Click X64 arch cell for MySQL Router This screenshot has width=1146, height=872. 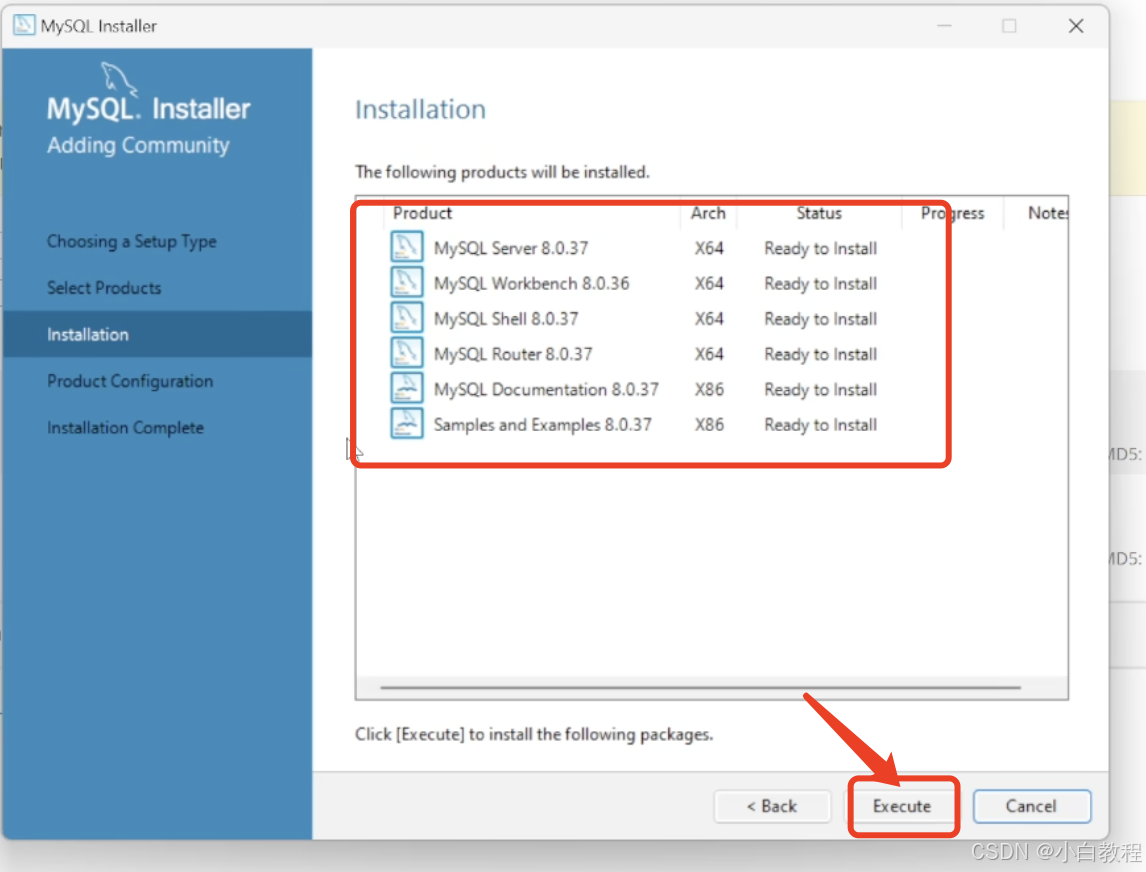coord(709,355)
